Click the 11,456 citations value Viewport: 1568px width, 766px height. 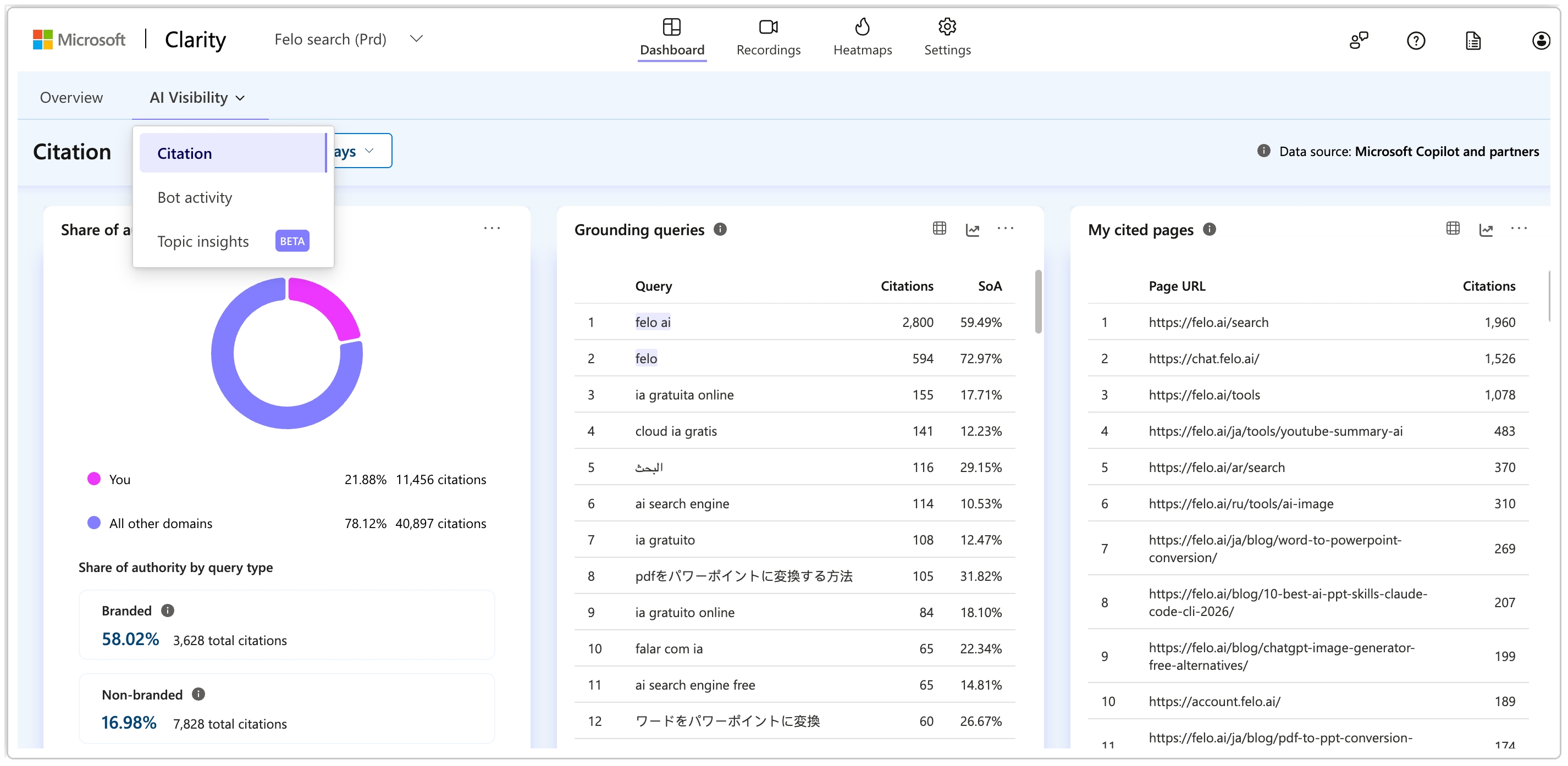(441, 479)
